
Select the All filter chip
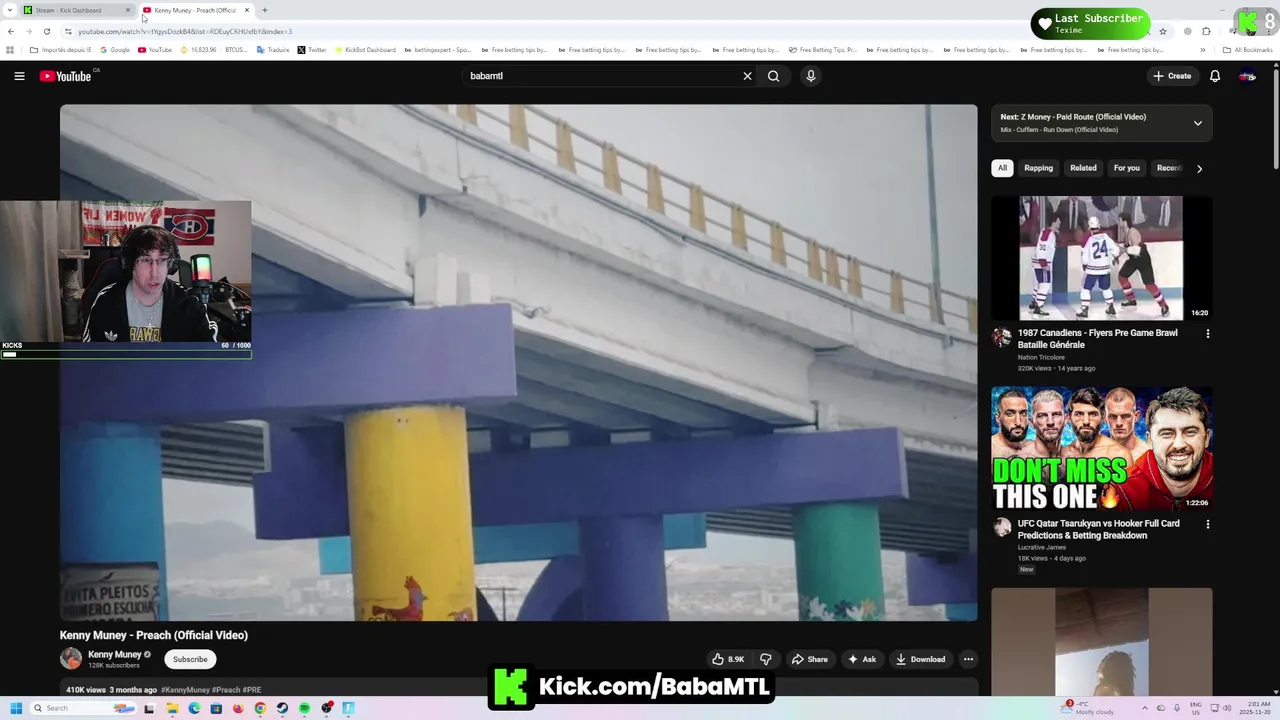1002,168
